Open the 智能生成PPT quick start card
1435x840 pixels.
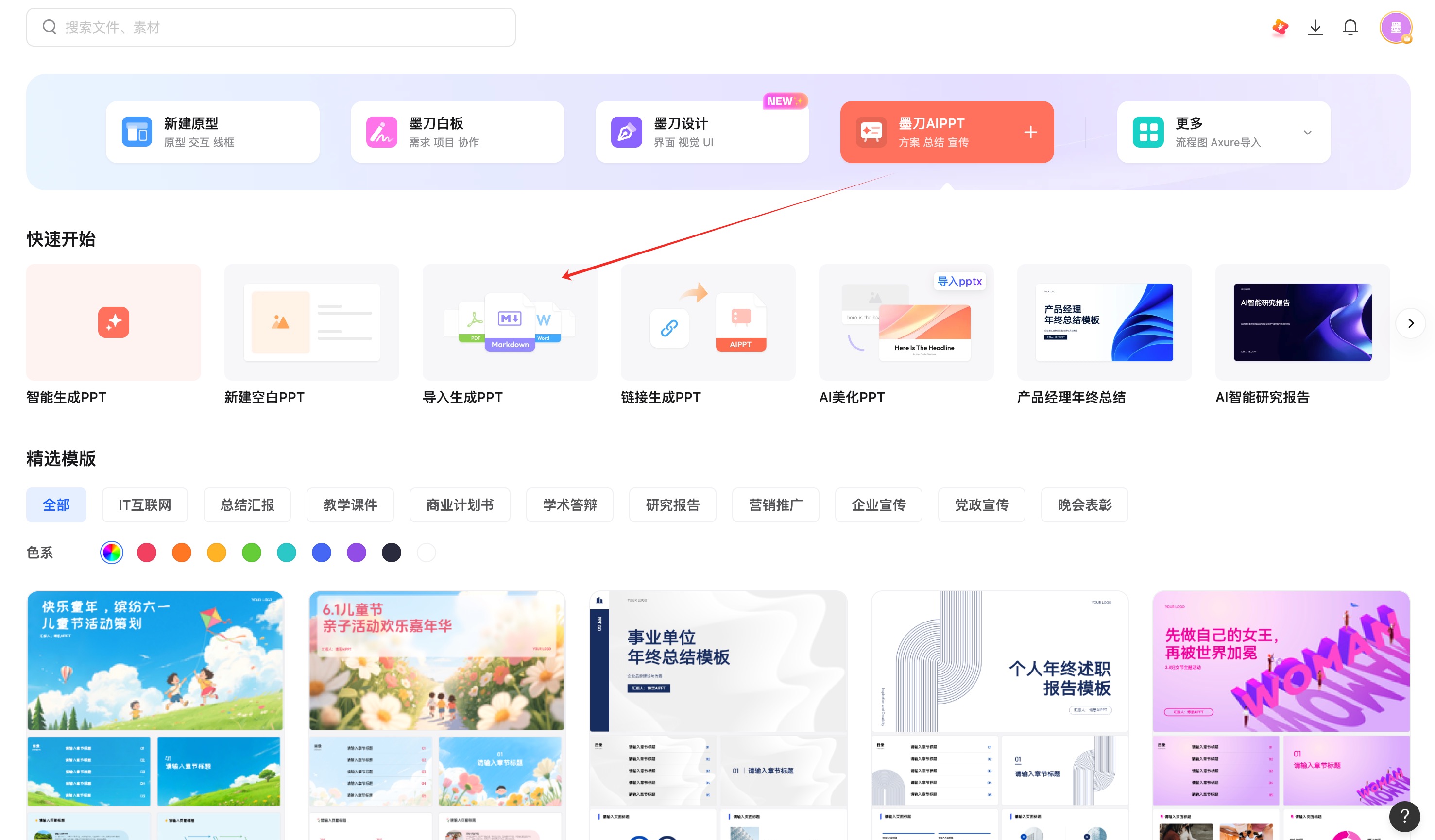click(113, 322)
